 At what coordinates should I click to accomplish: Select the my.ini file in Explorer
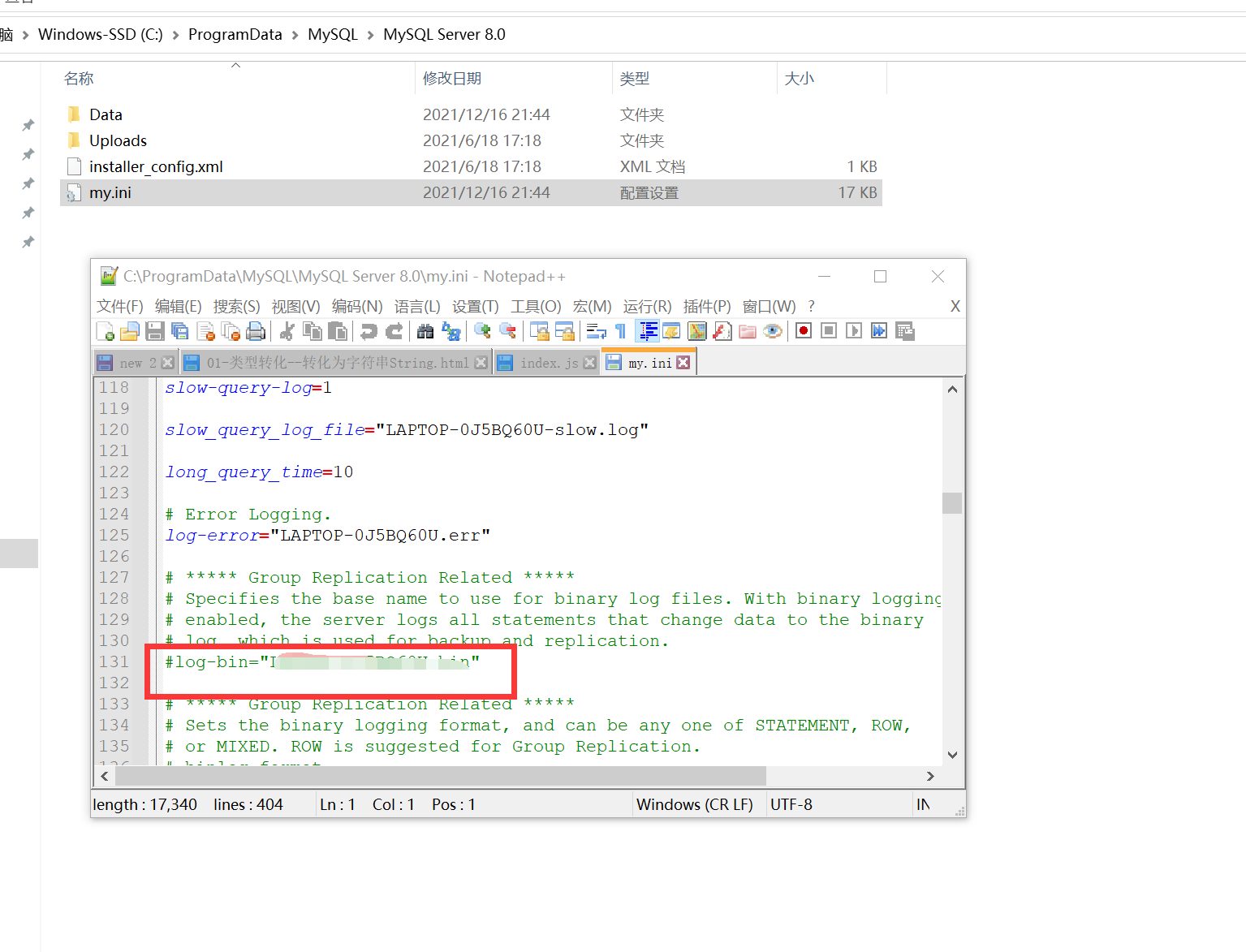pos(471,192)
